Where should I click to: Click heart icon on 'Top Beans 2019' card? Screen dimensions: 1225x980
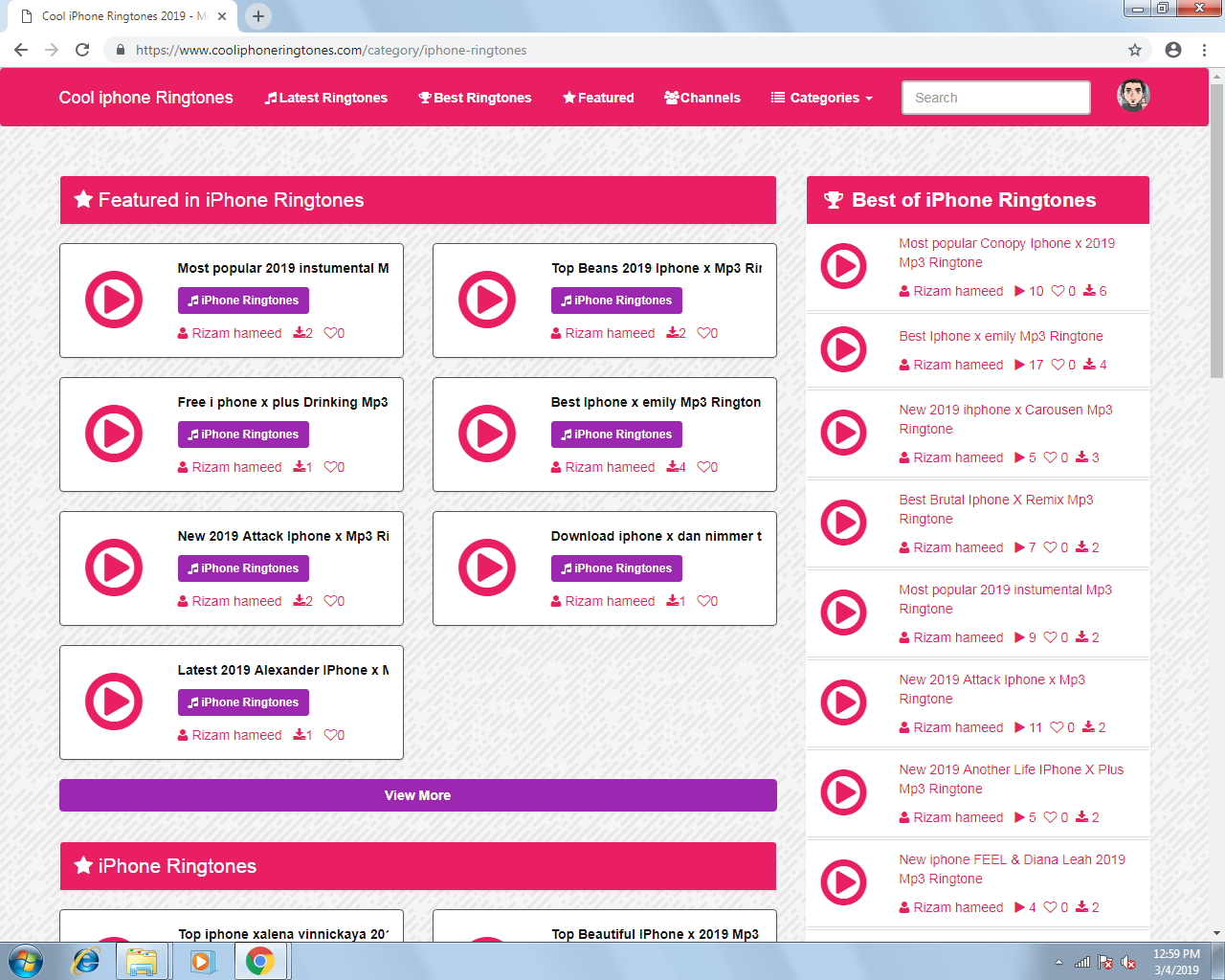pyautogui.click(x=704, y=333)
